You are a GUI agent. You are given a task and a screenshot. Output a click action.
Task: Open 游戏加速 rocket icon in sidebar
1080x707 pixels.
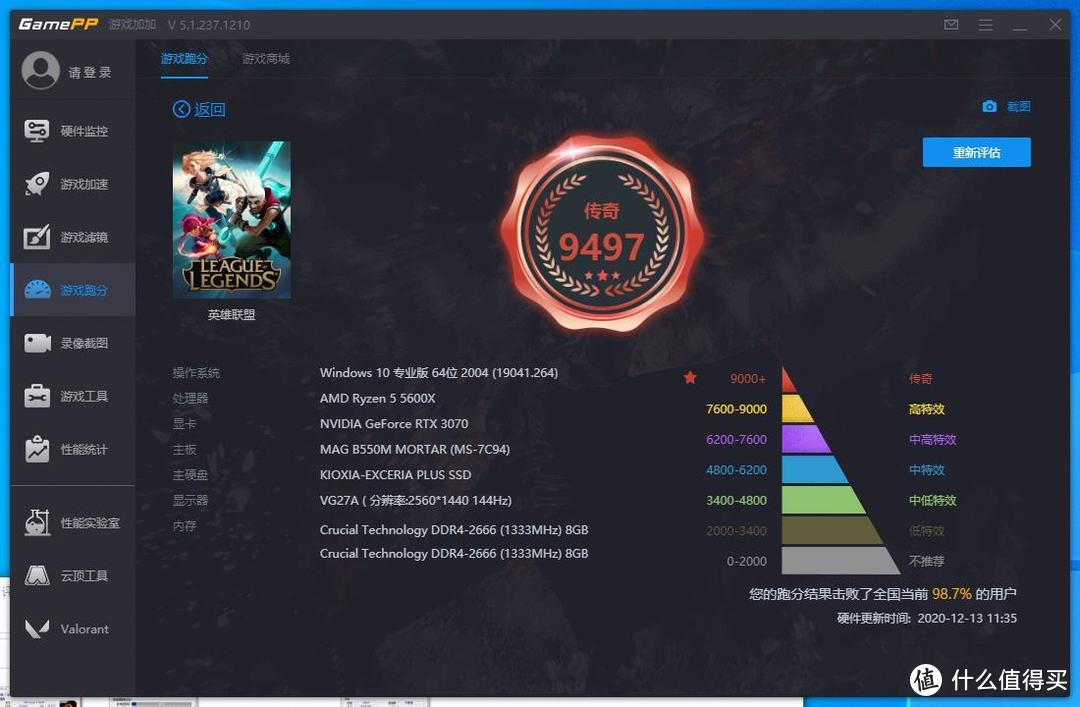click(x=37, y=184)
